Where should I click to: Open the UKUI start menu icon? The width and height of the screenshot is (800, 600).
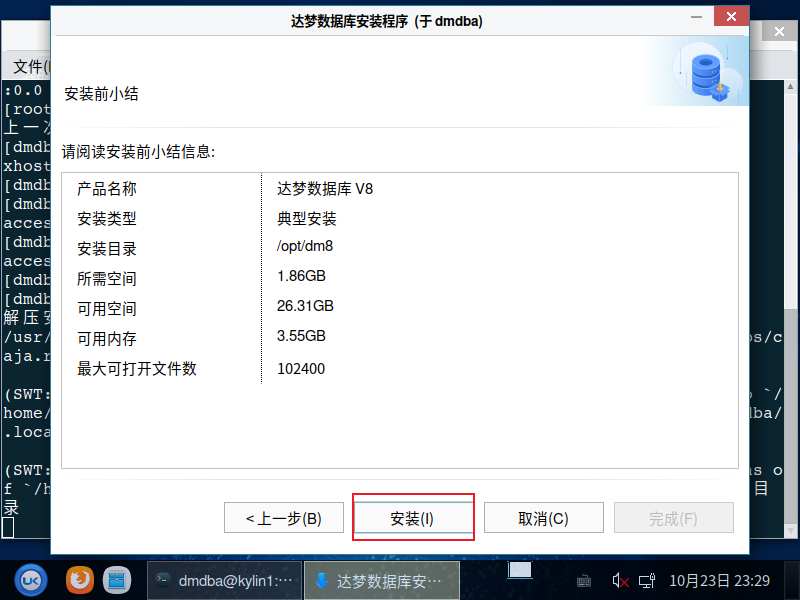click(31, 581)
